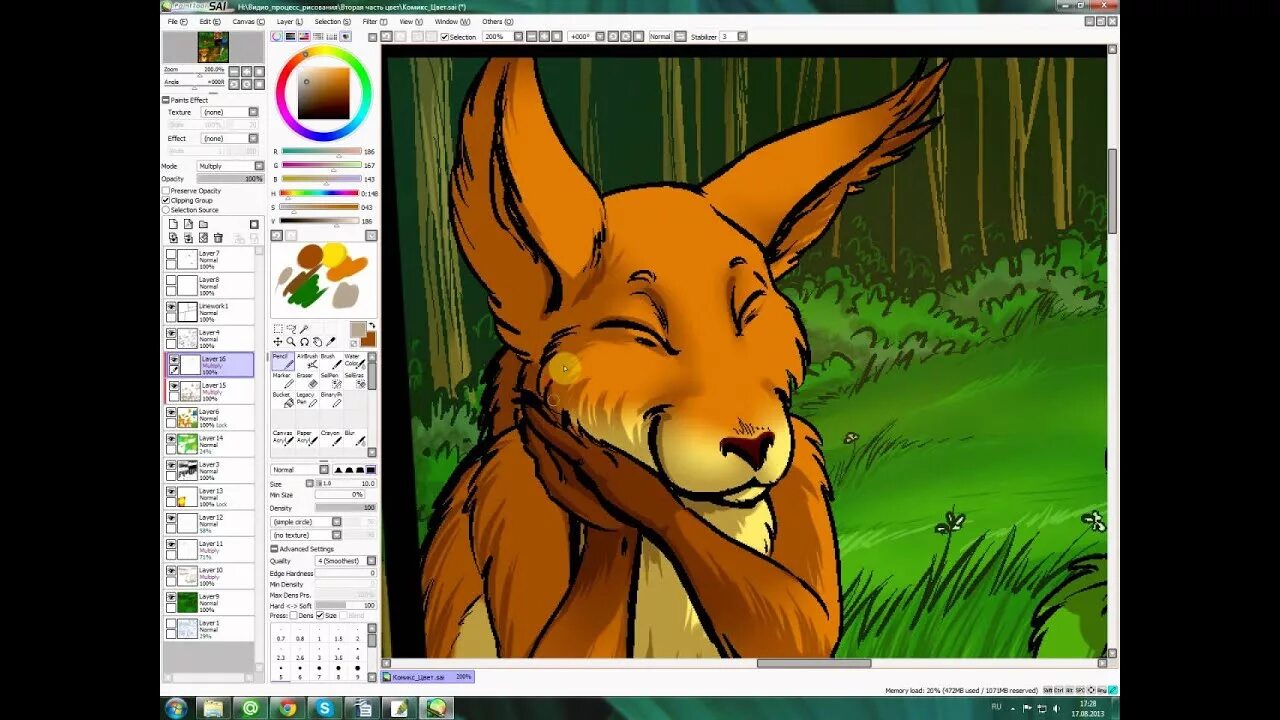
Task: Select the AirBrush tool
Action: click(x=306, y=361)
